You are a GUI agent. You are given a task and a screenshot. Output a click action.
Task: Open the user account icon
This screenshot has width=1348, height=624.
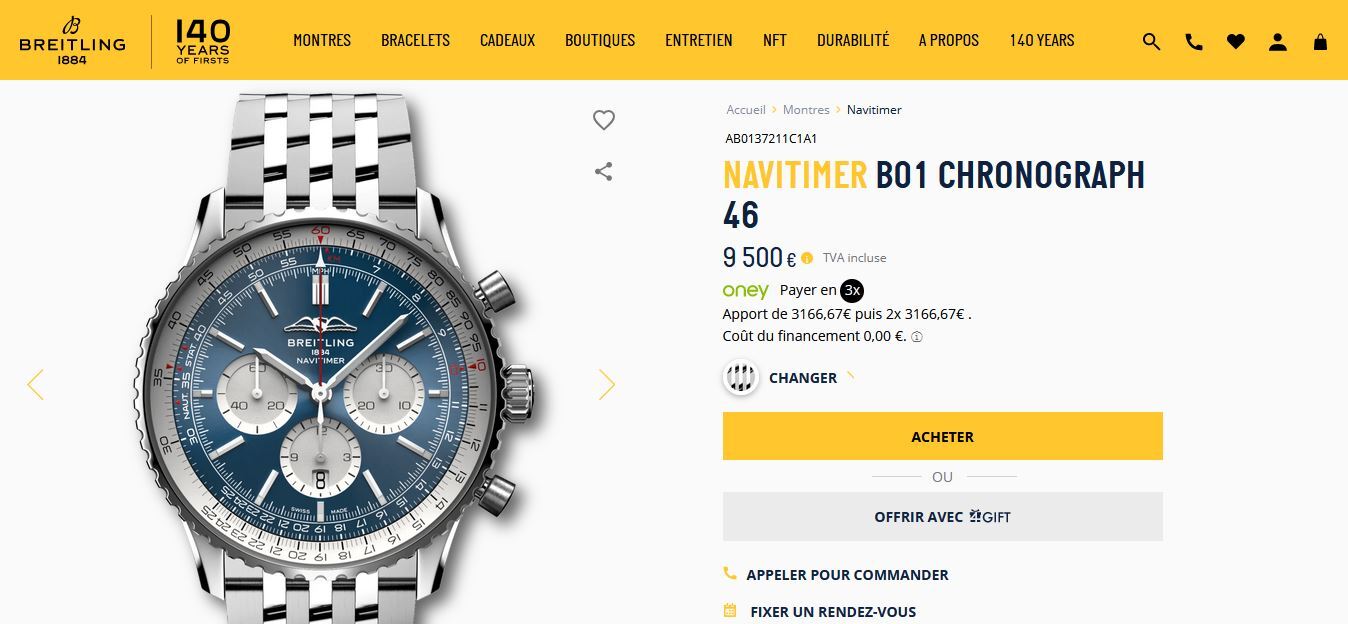(x=1278, y=41)
